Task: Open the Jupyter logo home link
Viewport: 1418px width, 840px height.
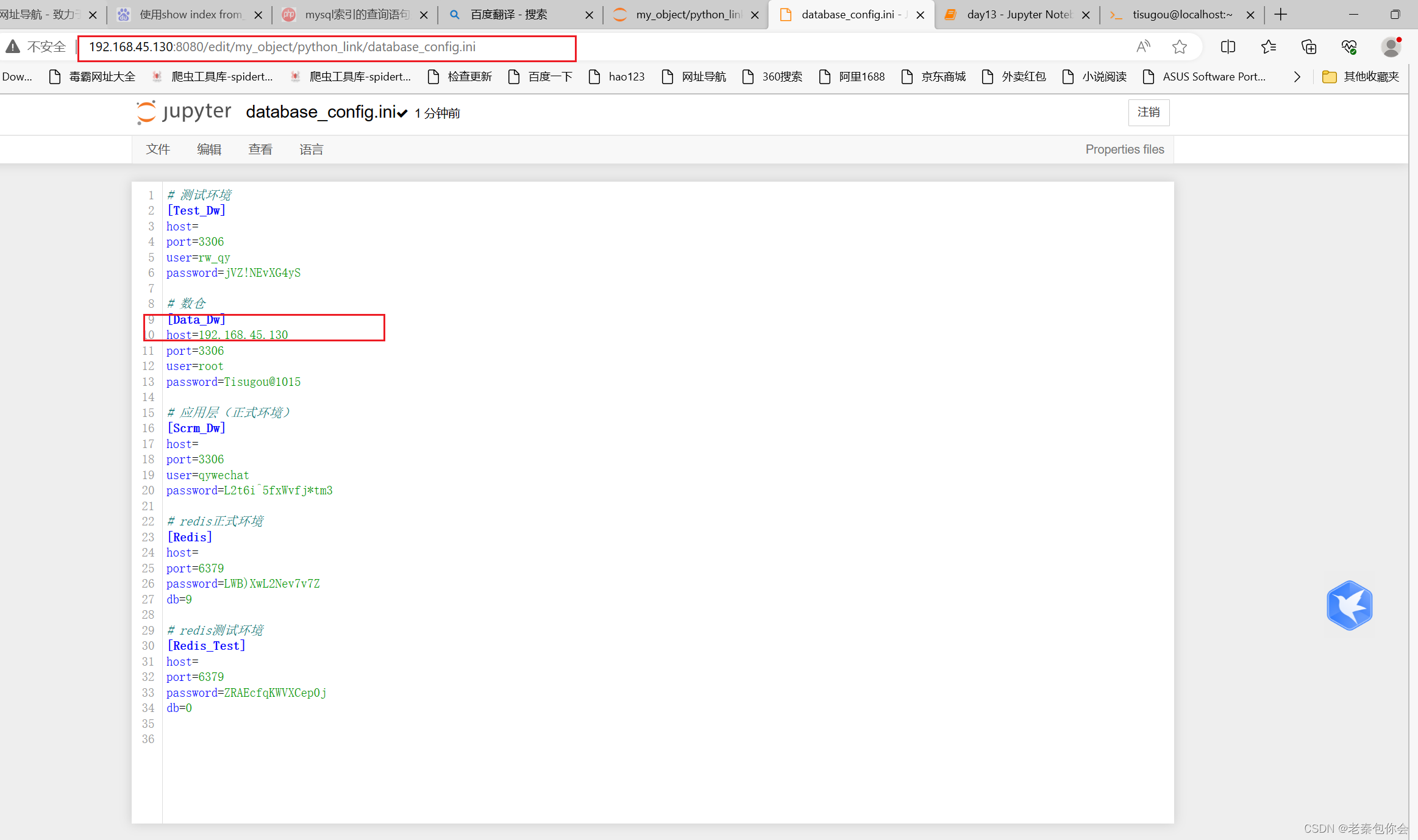Action: [x=184, y=112]
